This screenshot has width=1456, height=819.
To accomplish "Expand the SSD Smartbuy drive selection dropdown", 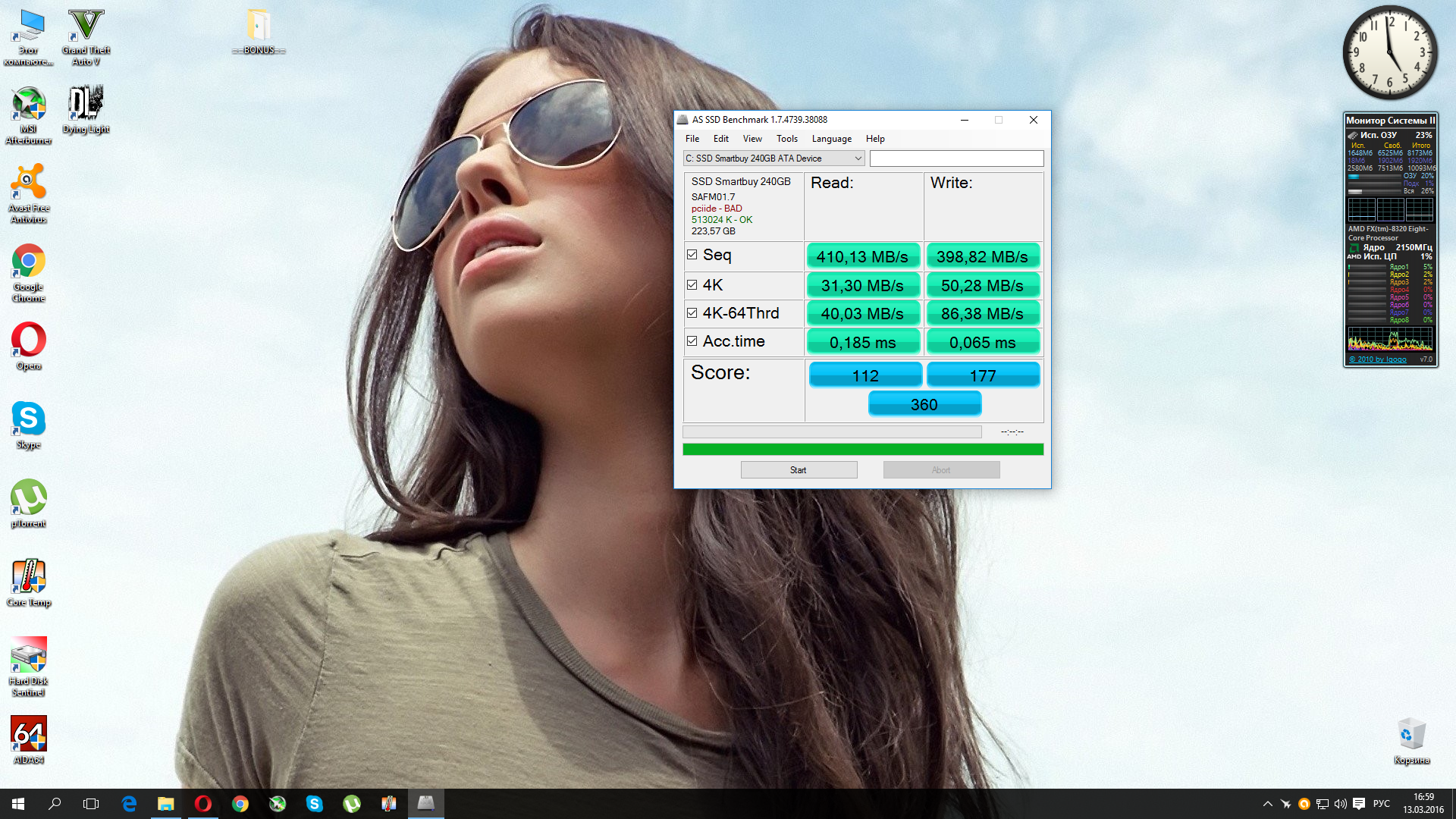I will pos(858,158).
